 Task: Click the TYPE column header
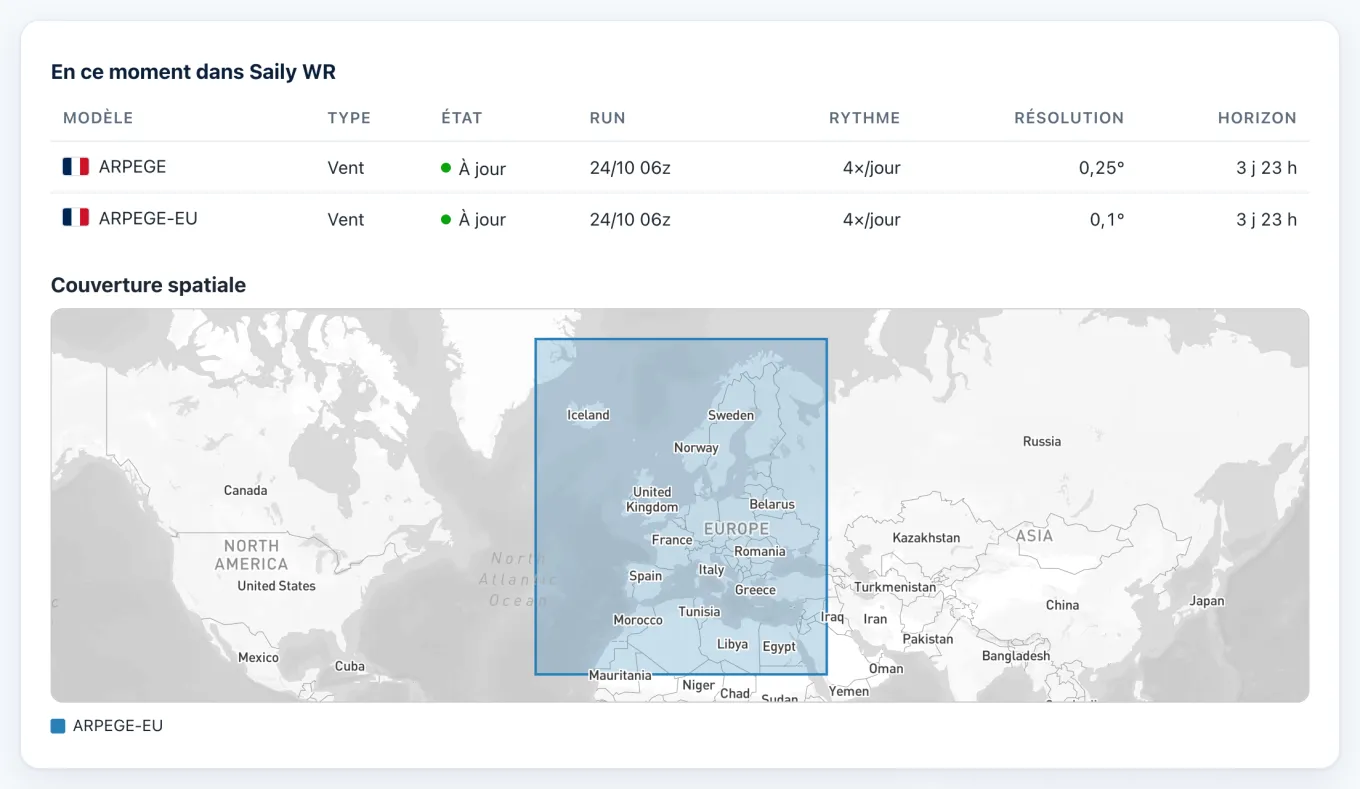pyautogui.click(x=349, y=118)
